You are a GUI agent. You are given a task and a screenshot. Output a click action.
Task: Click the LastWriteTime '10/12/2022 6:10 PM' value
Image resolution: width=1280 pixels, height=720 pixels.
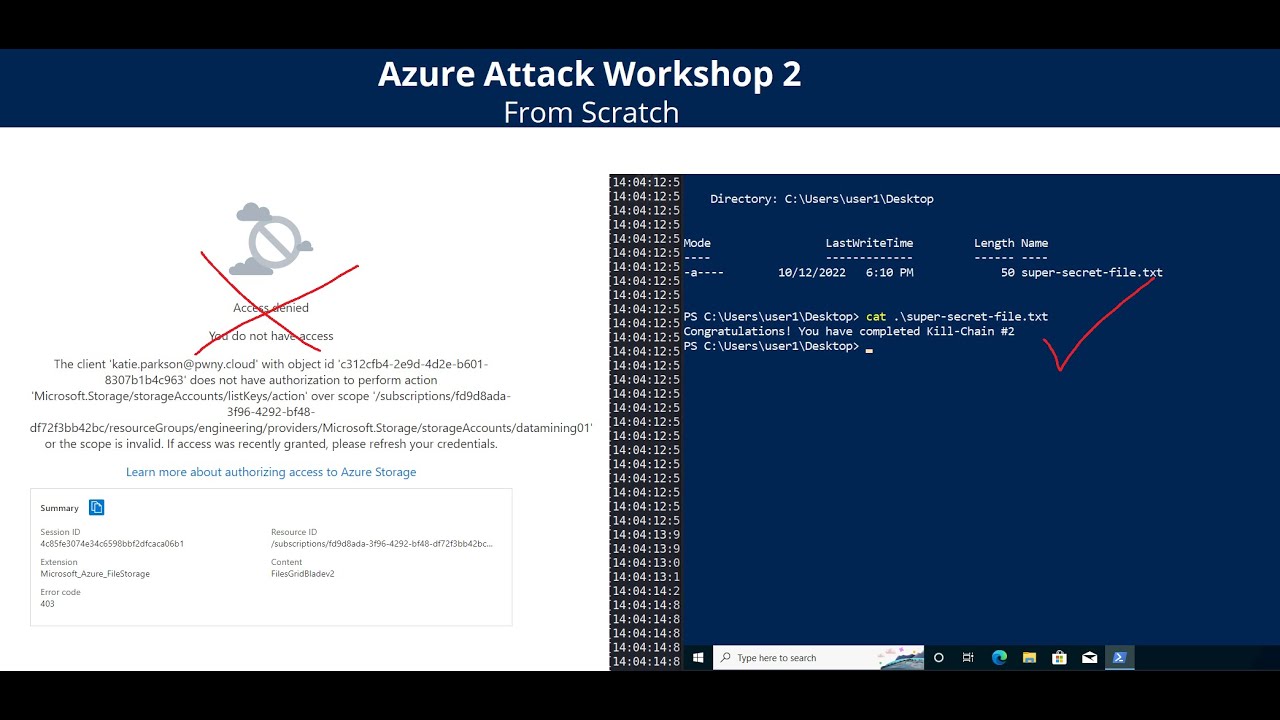click(x=845, y=272)
